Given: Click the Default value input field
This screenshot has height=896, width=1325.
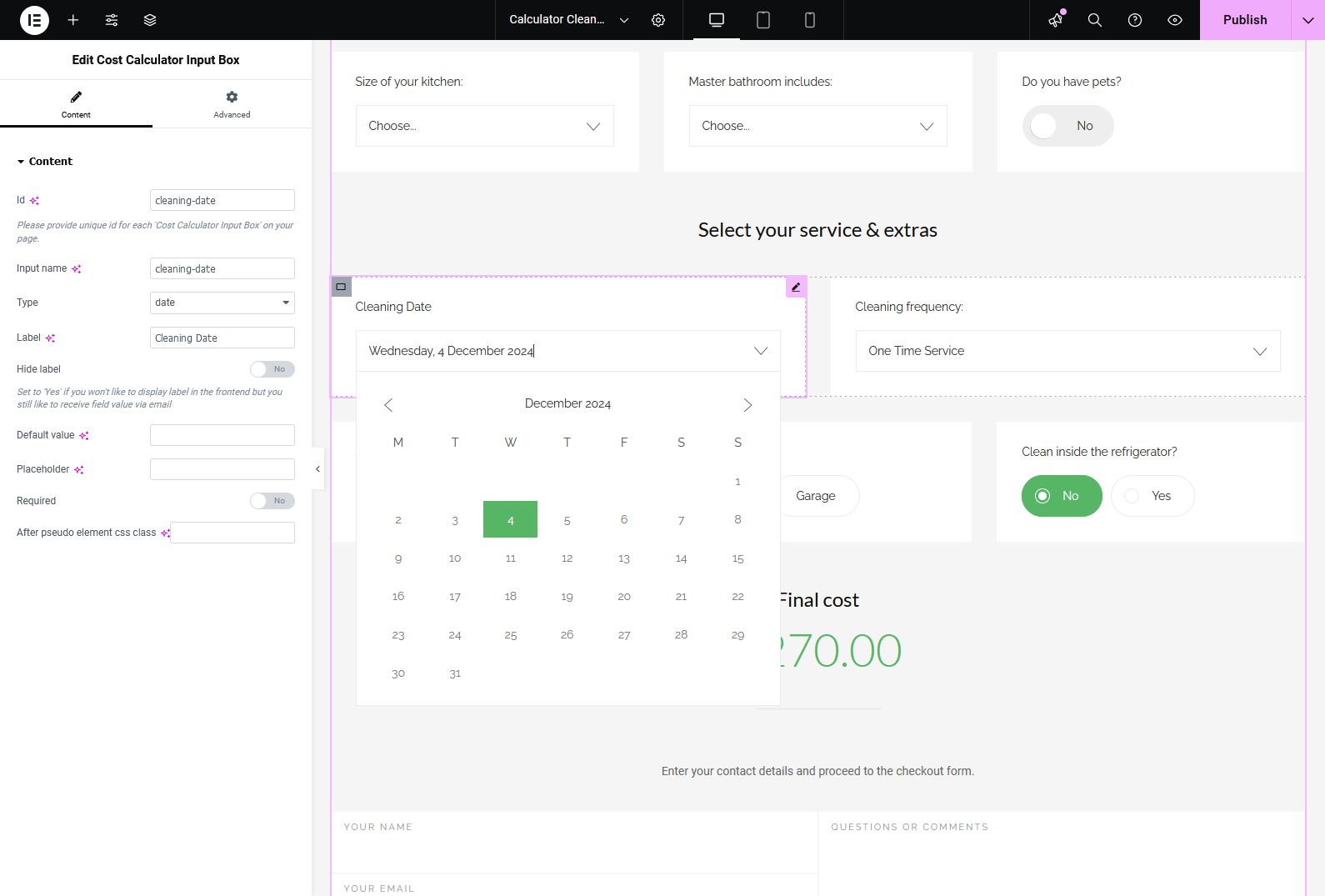Looking at the screenshot, I should click(222, 435).
